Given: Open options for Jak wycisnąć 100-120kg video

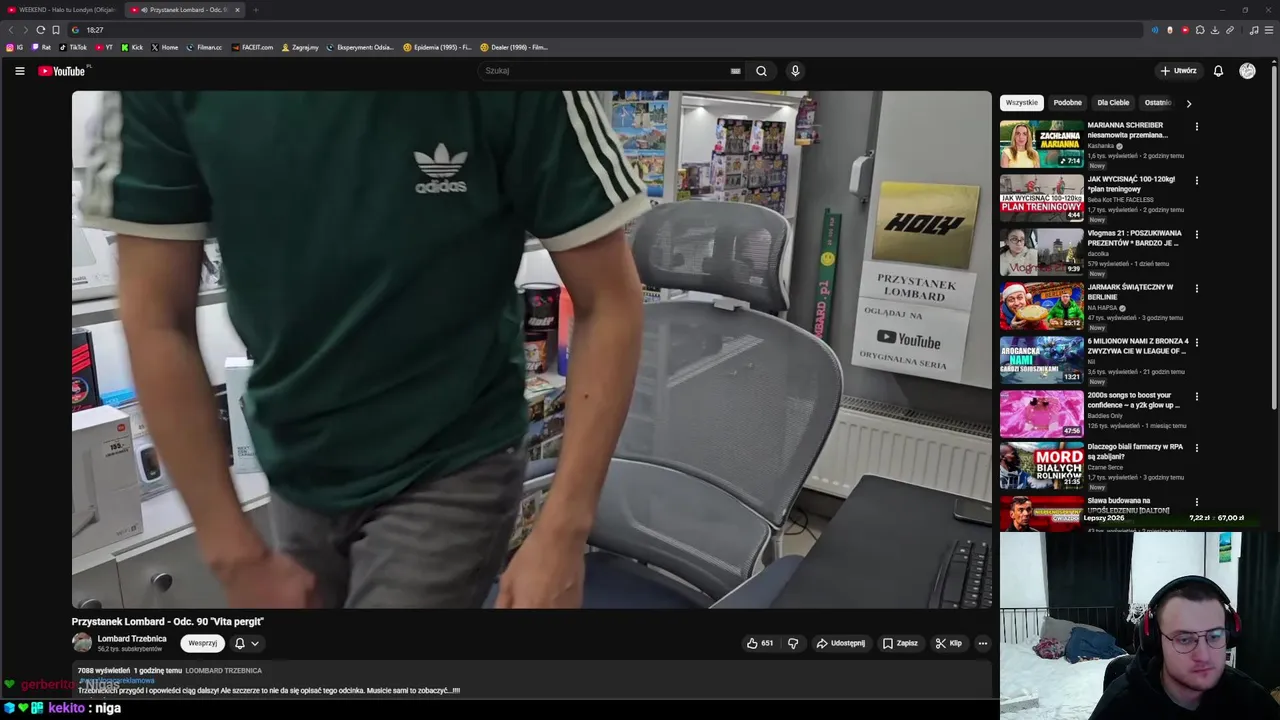Looking at the screenshot, I should [x=1196, y=181].
